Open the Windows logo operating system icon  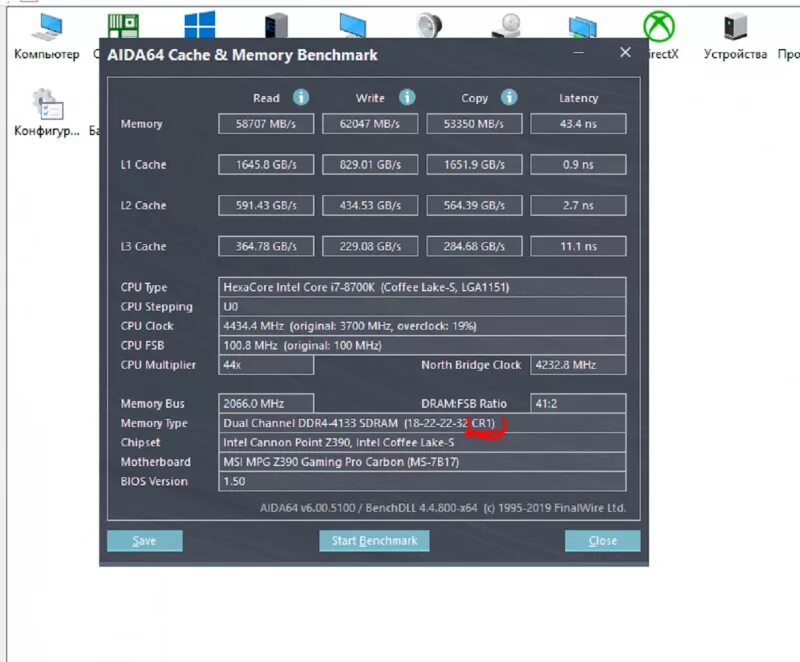(199, 25)
